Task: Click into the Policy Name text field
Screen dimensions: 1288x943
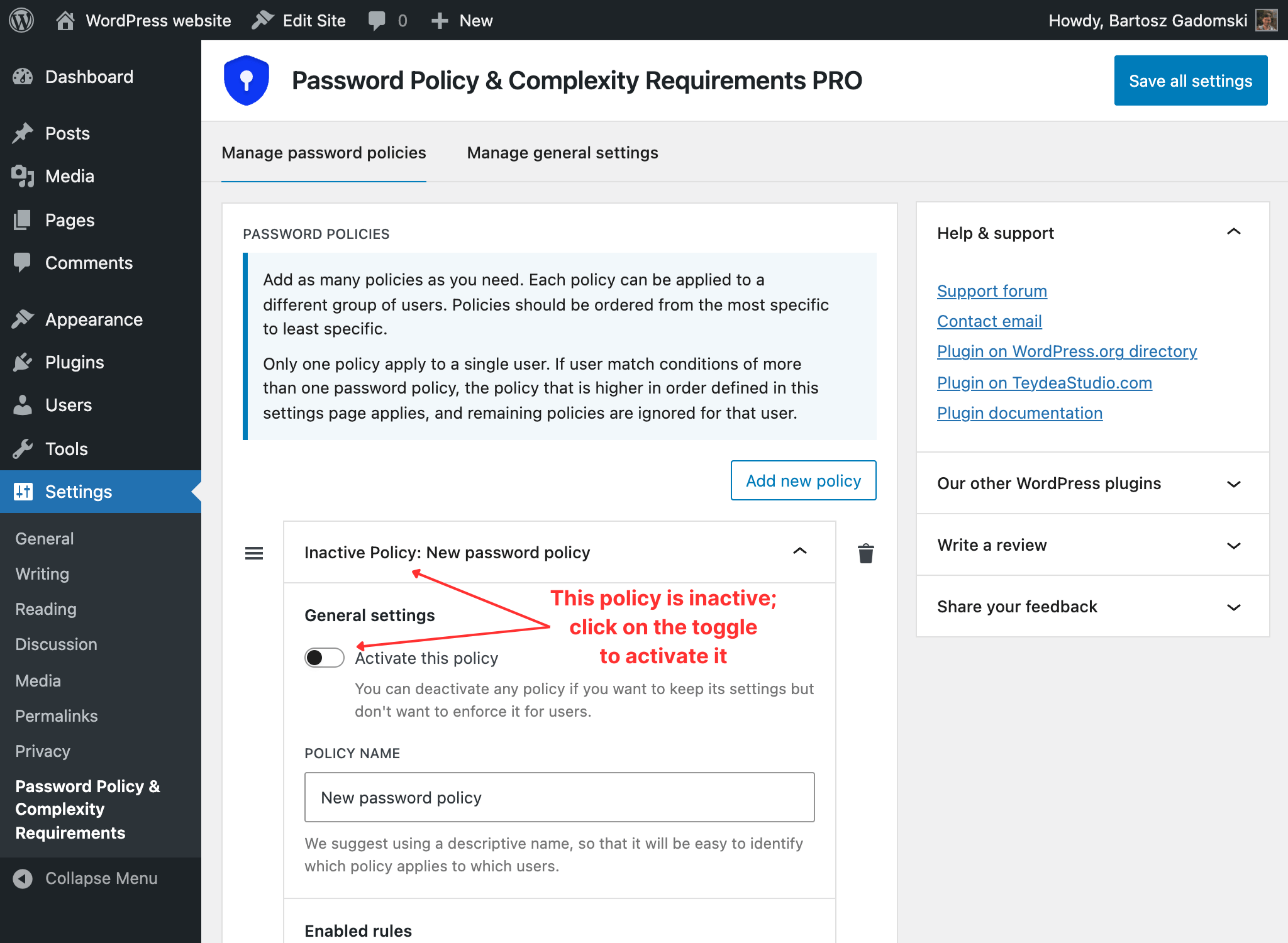Action: (x=560, y=797)
